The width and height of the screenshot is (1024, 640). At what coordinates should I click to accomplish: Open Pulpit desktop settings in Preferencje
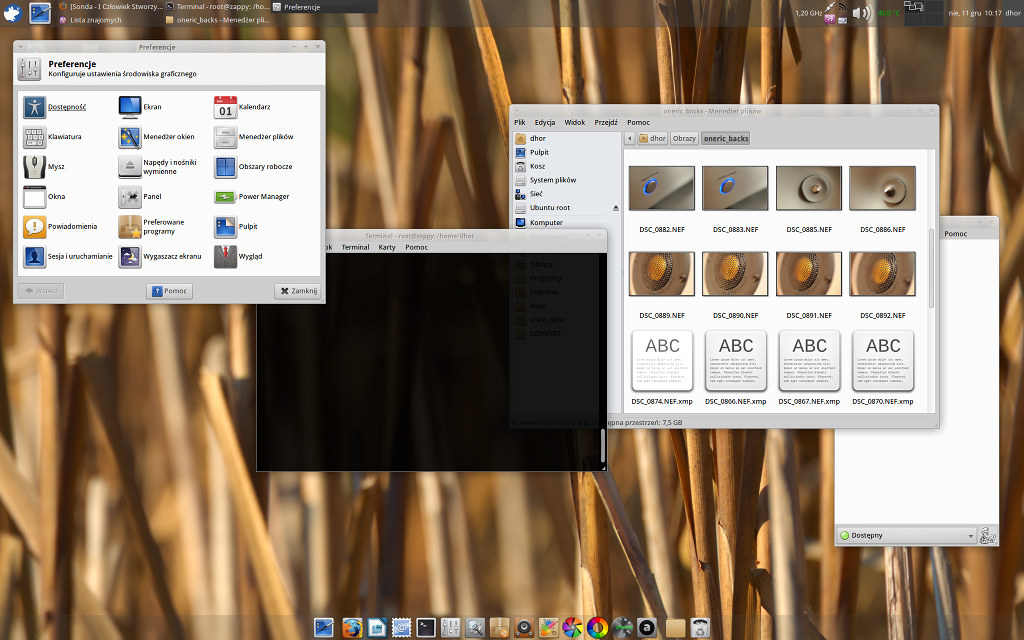click(x=236, y=227)
